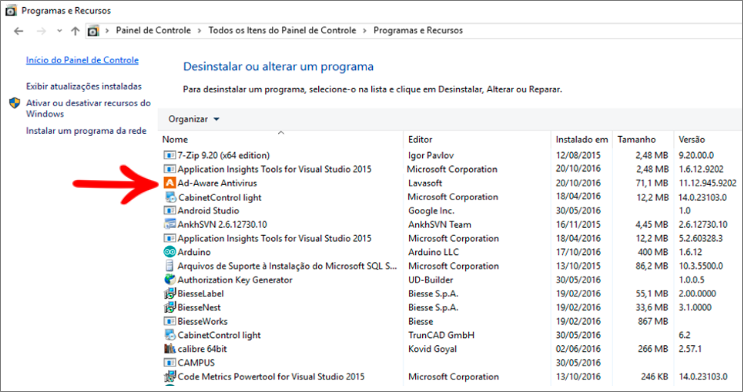Select the CAMPUS program name
Screen dimensions: 743x392
196,363
